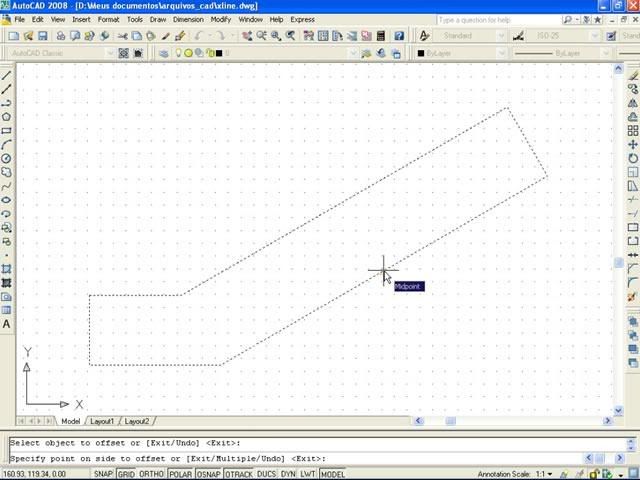The image size is (640, 480).
Task: Select the Mirror modify tool
Action: pos(633,103)
